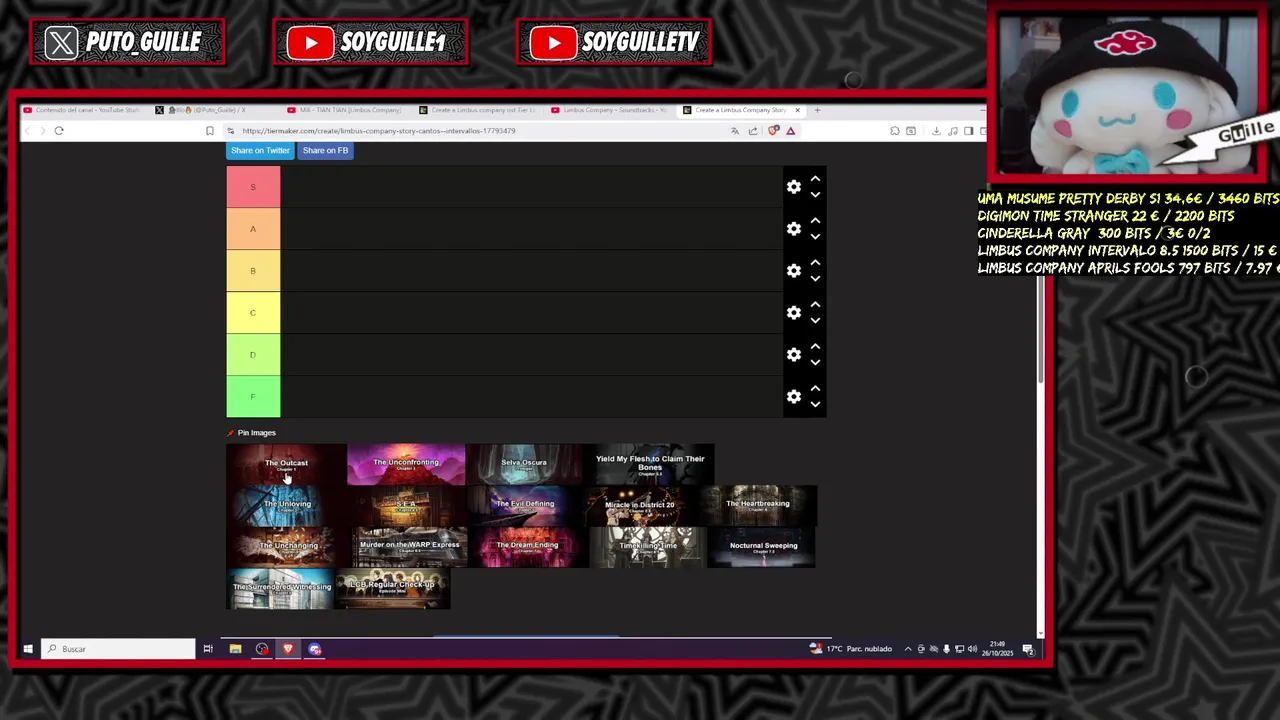This screenshot has width=1280, height=720.
Task: Open Brave Rewards triangle icon
Action: pos(790,131)
